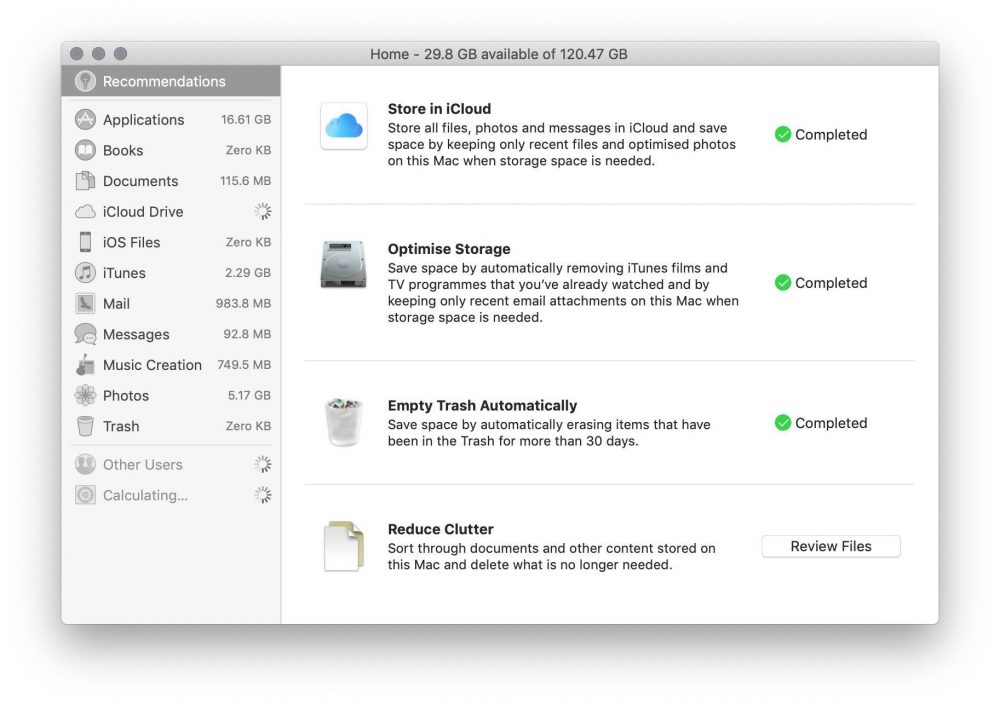The image size is (1000, 705).
Task: Select the Applications icon in the sidebar
Action: coord(85,119)
